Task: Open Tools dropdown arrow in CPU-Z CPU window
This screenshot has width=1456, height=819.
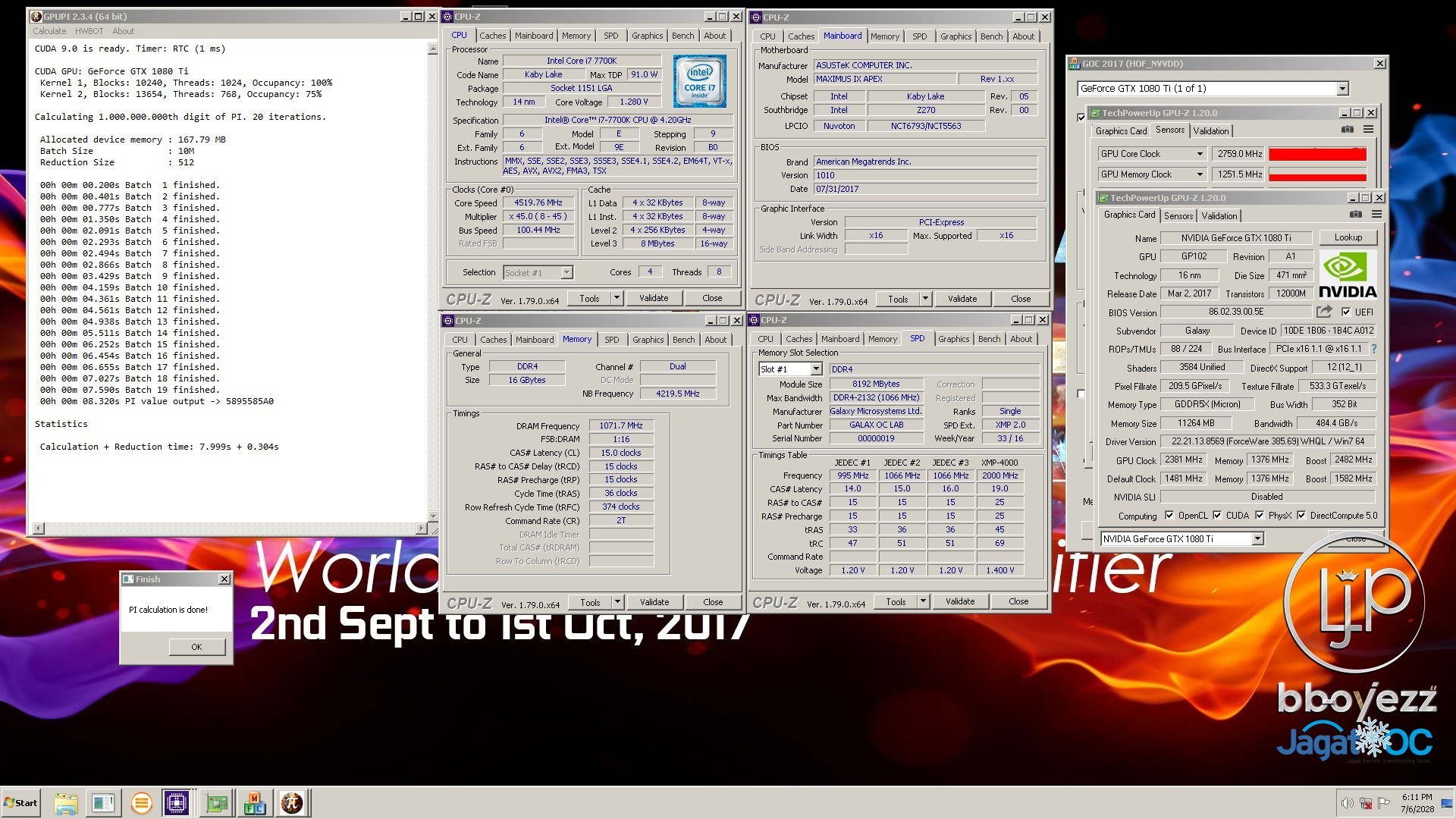Action: pos(617,298)
